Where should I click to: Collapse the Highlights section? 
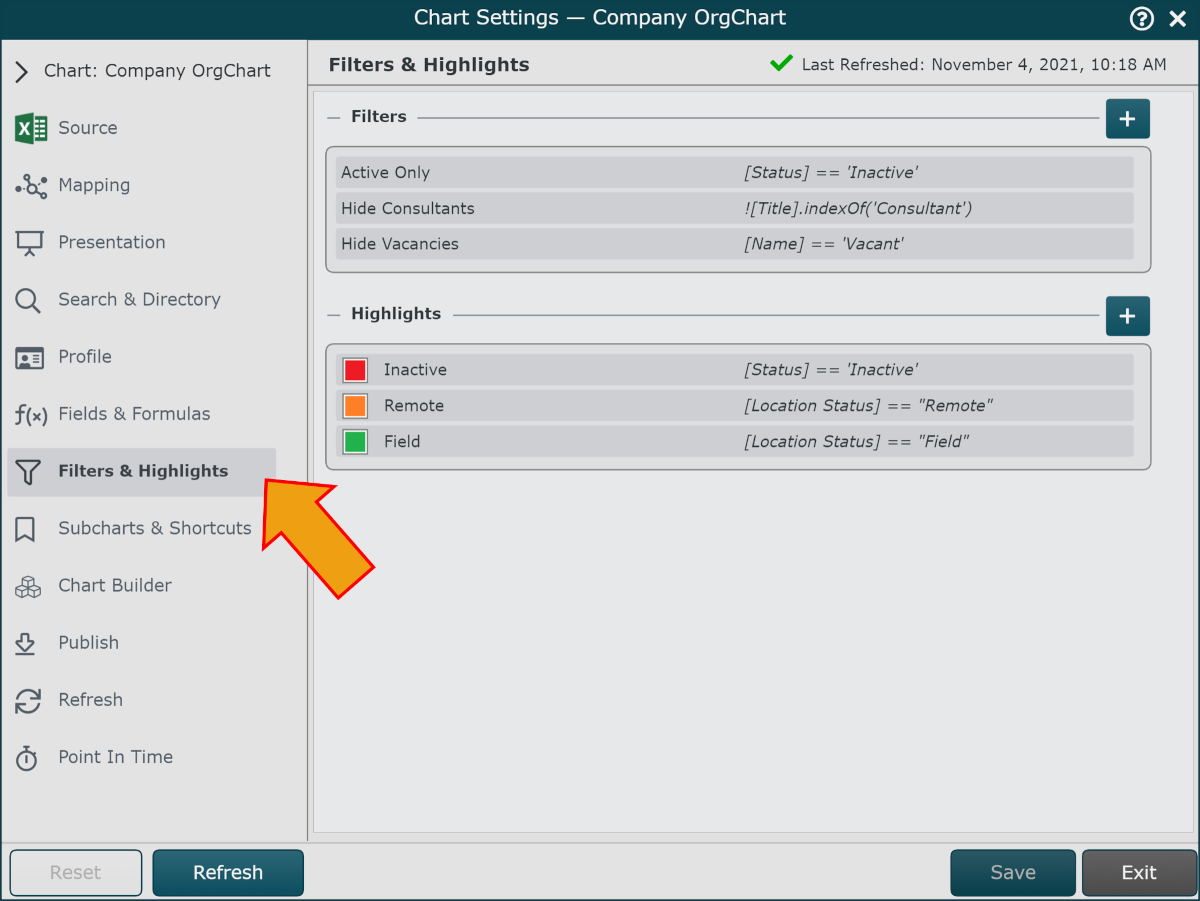334,314
